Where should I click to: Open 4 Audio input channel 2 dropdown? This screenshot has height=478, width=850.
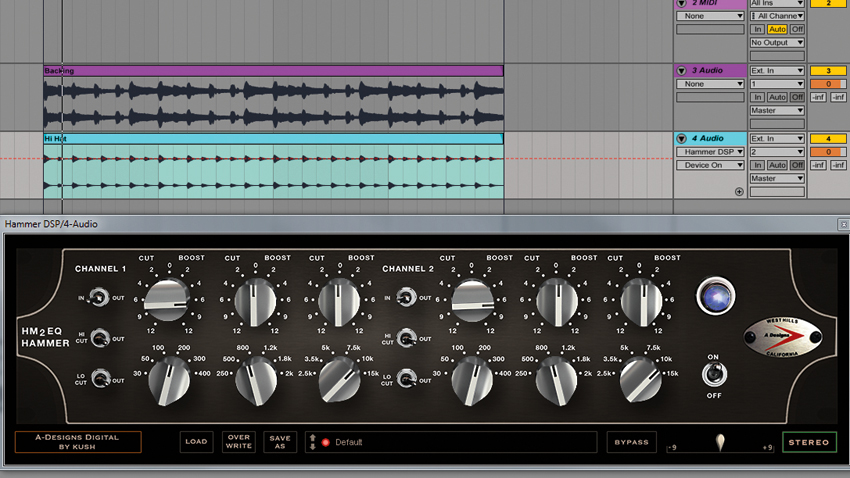click(x=777, y=152)
